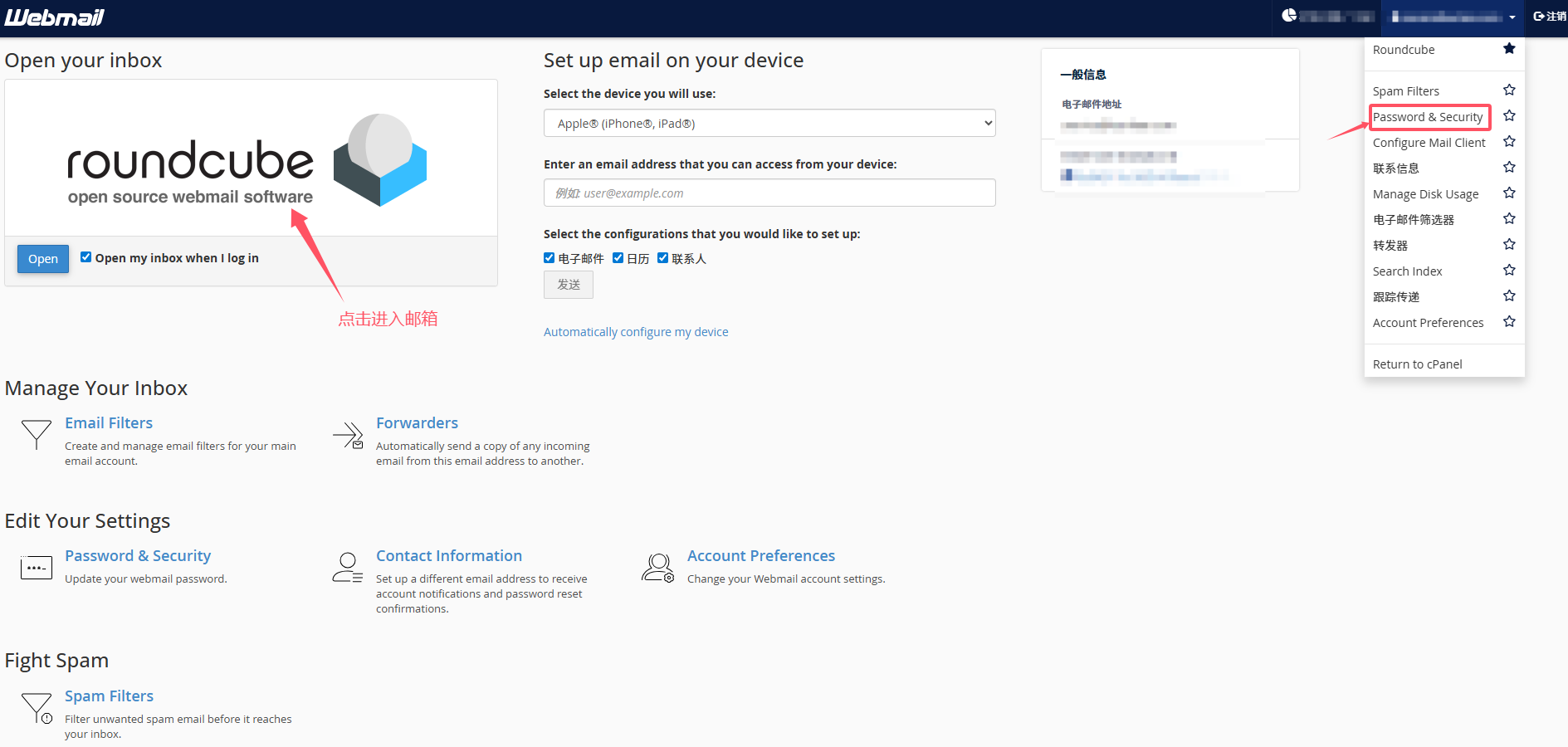This screenshot has width=1568, height=747.
Task: Click the Forwarders arrow icon
Action: pos(348,435)
